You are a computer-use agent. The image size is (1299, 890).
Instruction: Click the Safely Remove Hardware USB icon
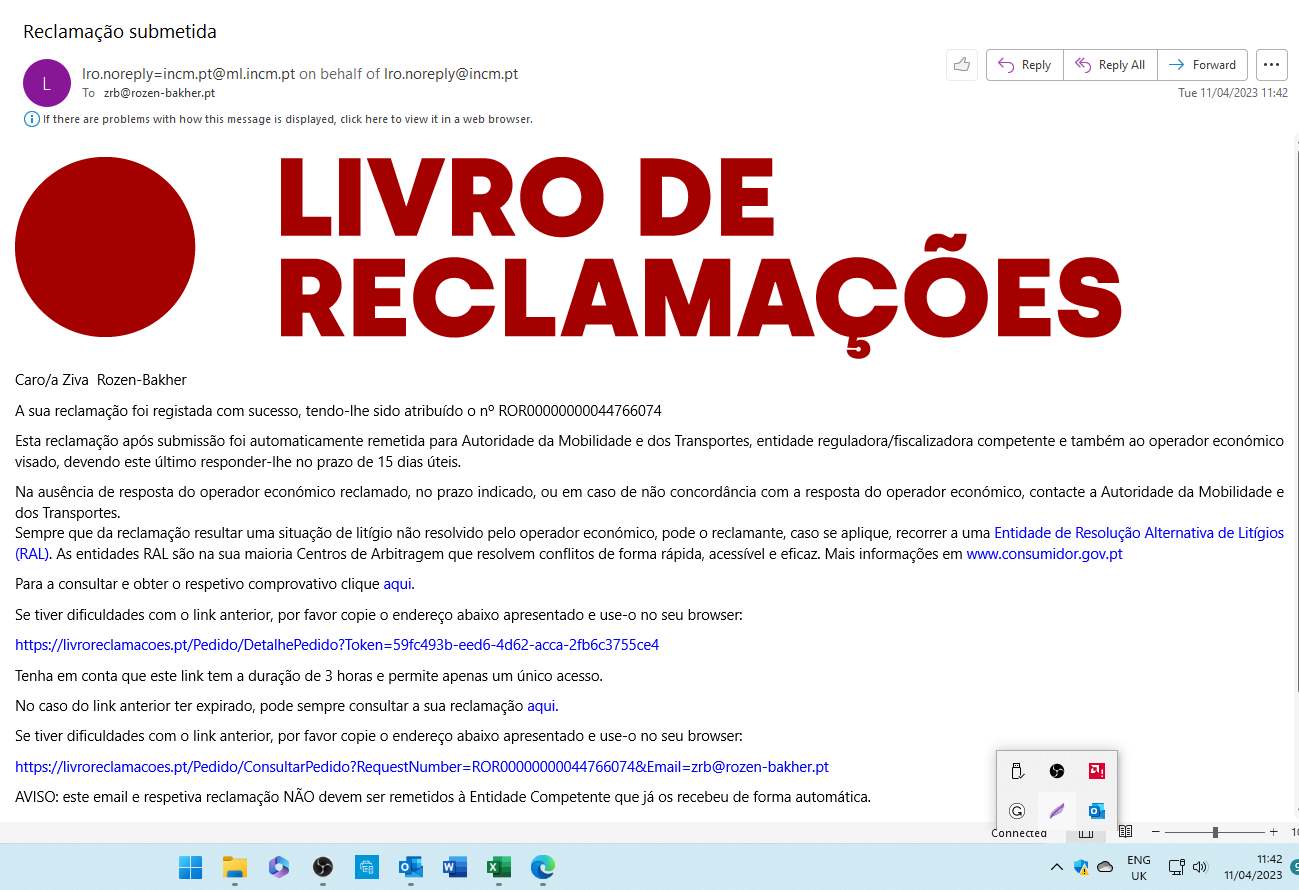coord(1017,771)
